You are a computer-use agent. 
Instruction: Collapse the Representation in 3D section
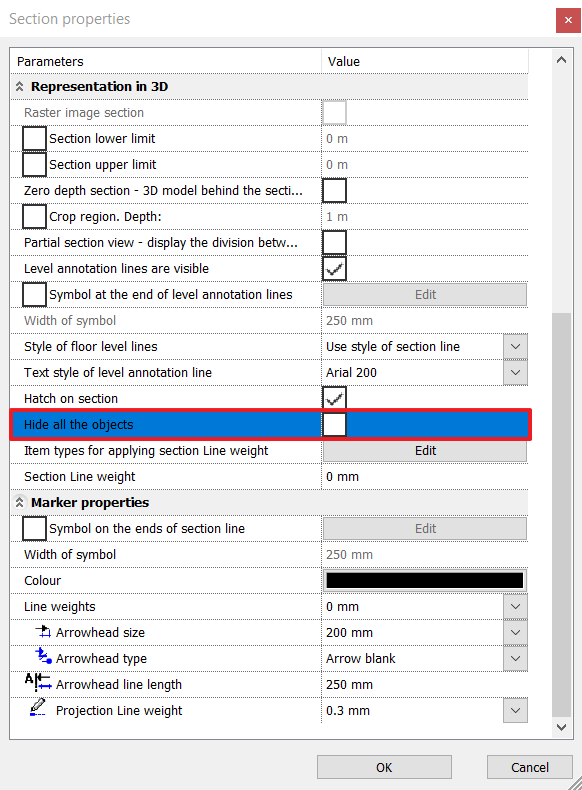coord(19,87)
